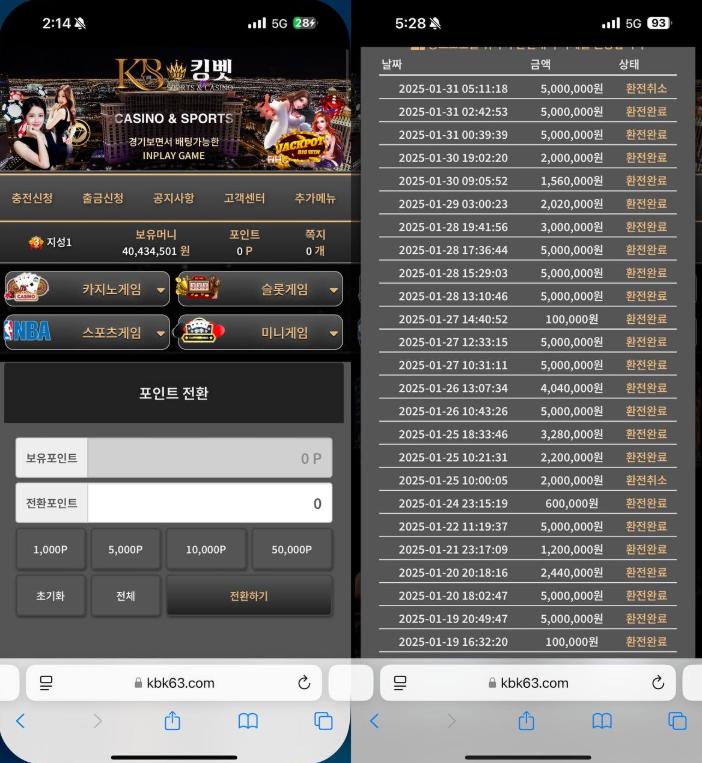Tap the page settings icon in right address bar

coord(400,683)
